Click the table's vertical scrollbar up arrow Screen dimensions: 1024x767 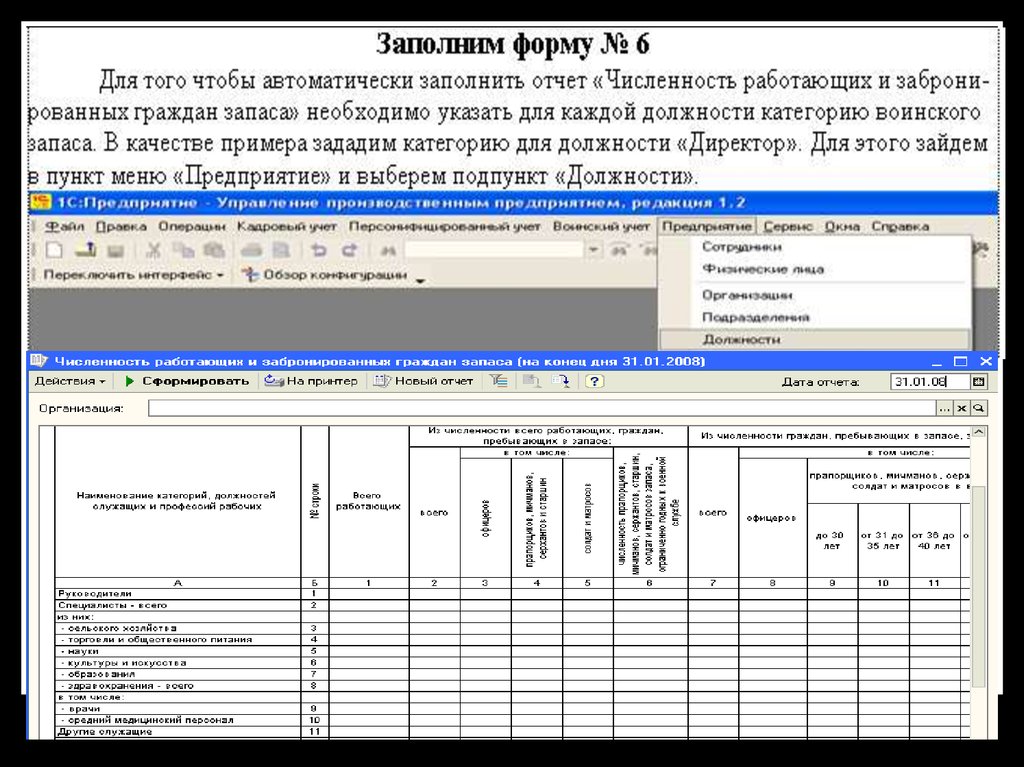(979, 433)
